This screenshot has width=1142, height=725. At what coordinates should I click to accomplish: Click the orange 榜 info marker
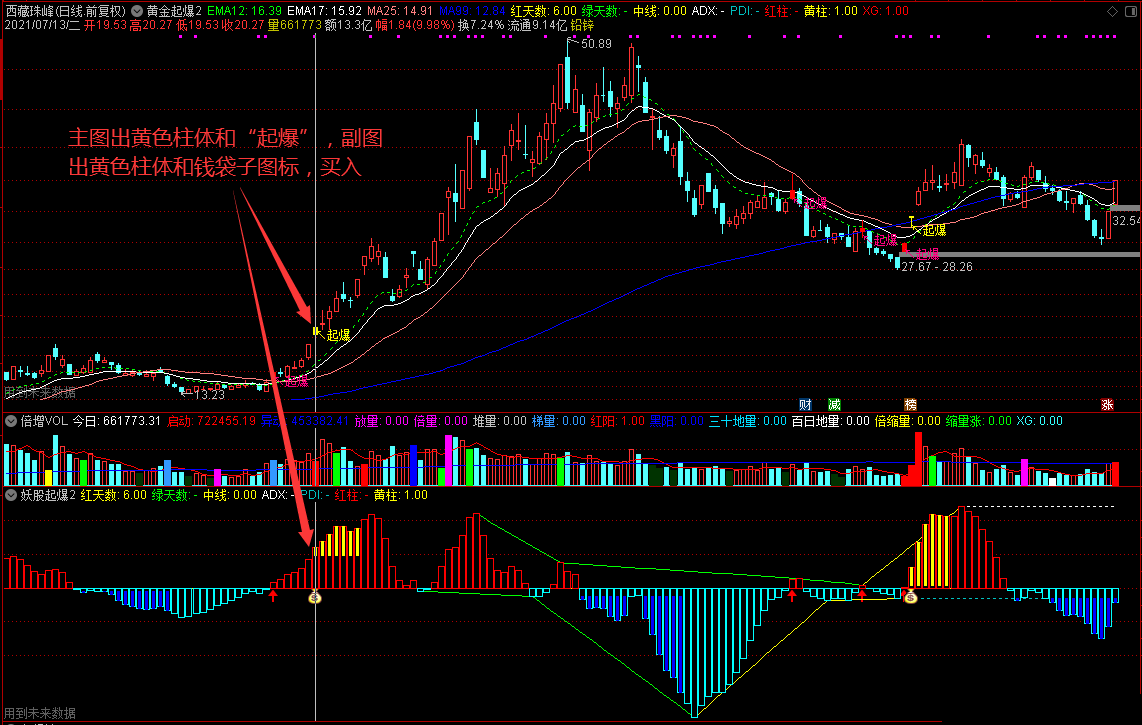(x=910, y=404)
